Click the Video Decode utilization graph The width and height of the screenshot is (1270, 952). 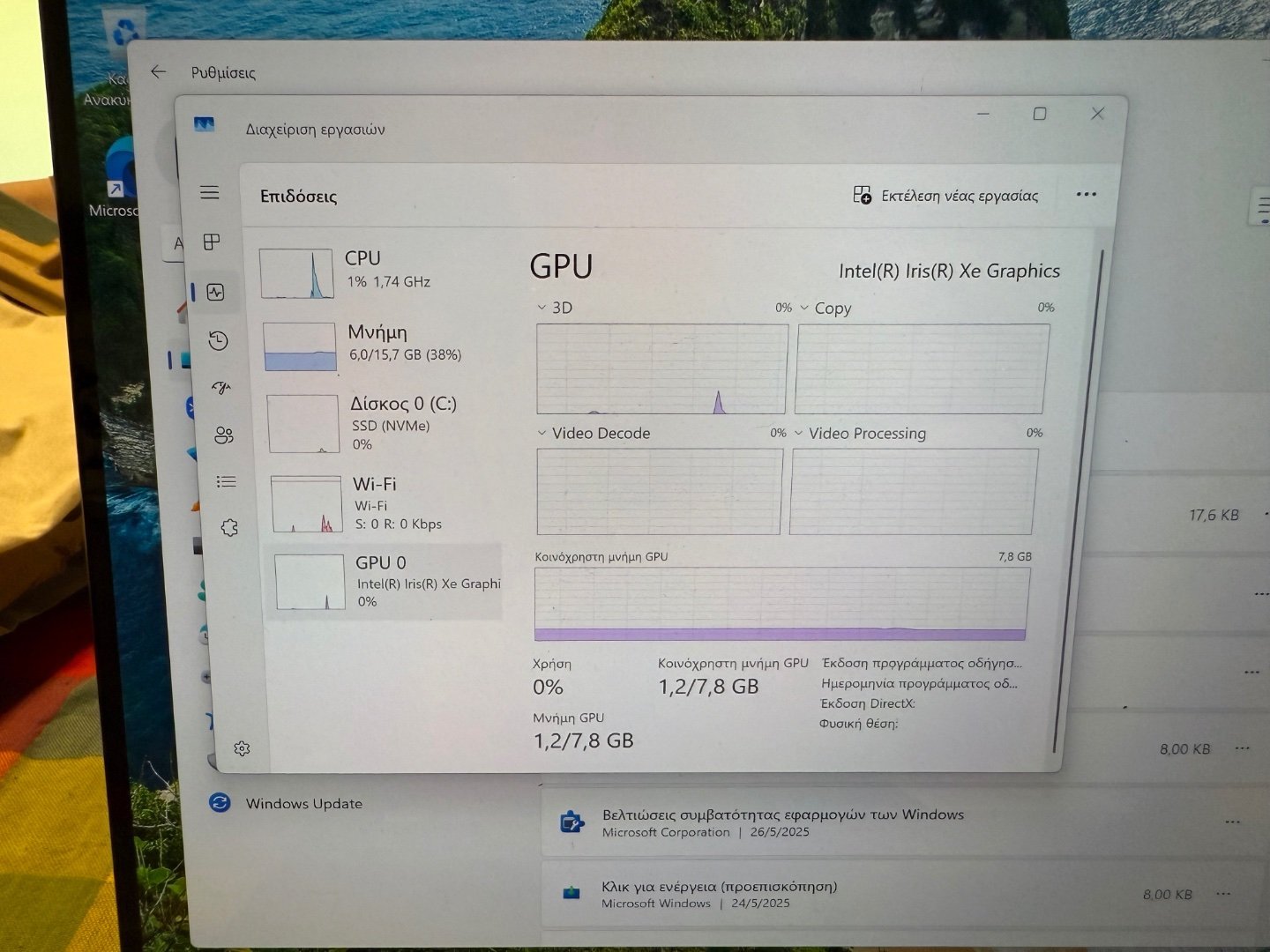(x=659, y=491)
